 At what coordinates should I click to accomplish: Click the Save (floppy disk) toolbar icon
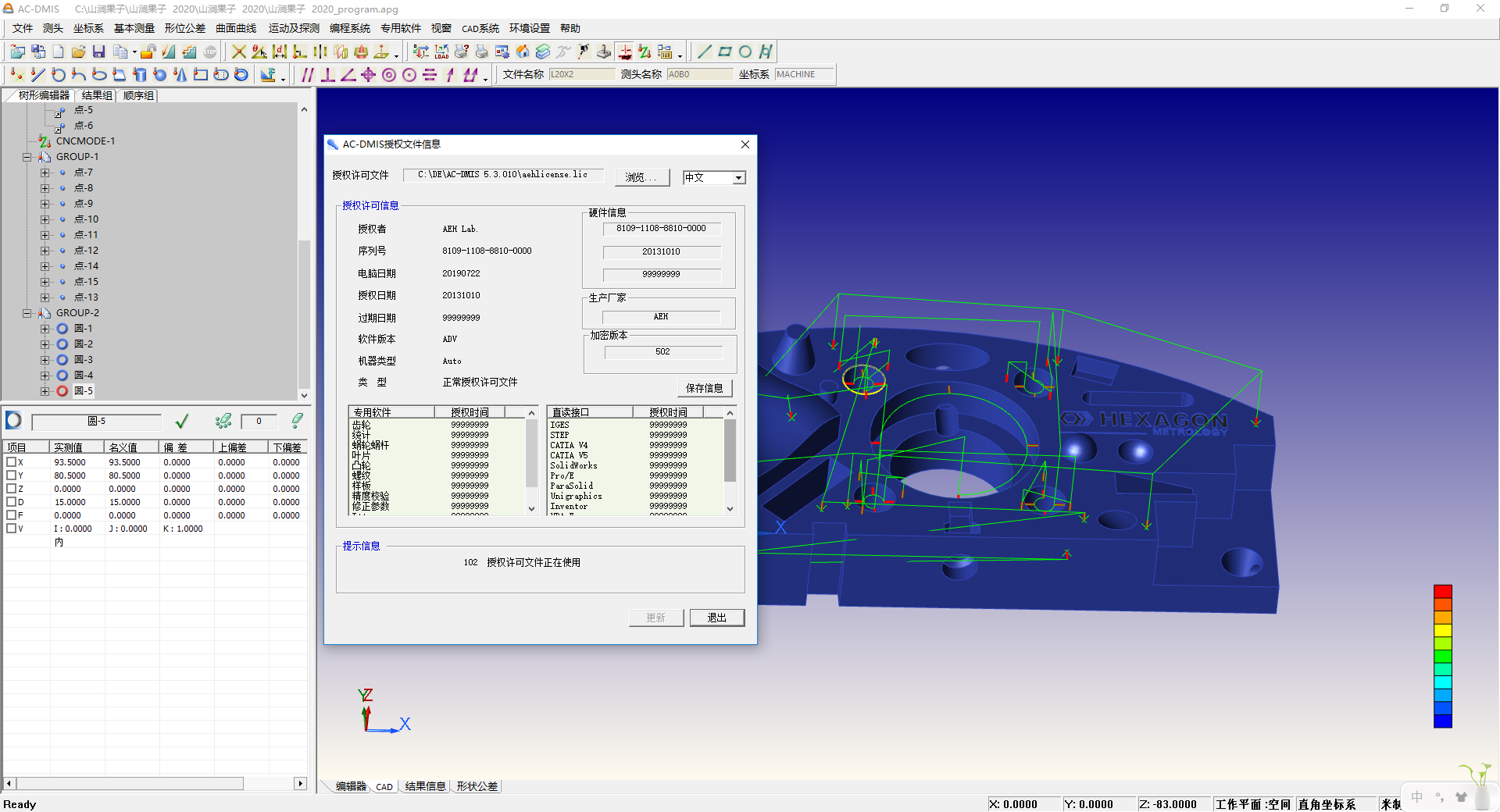point(98,52)
